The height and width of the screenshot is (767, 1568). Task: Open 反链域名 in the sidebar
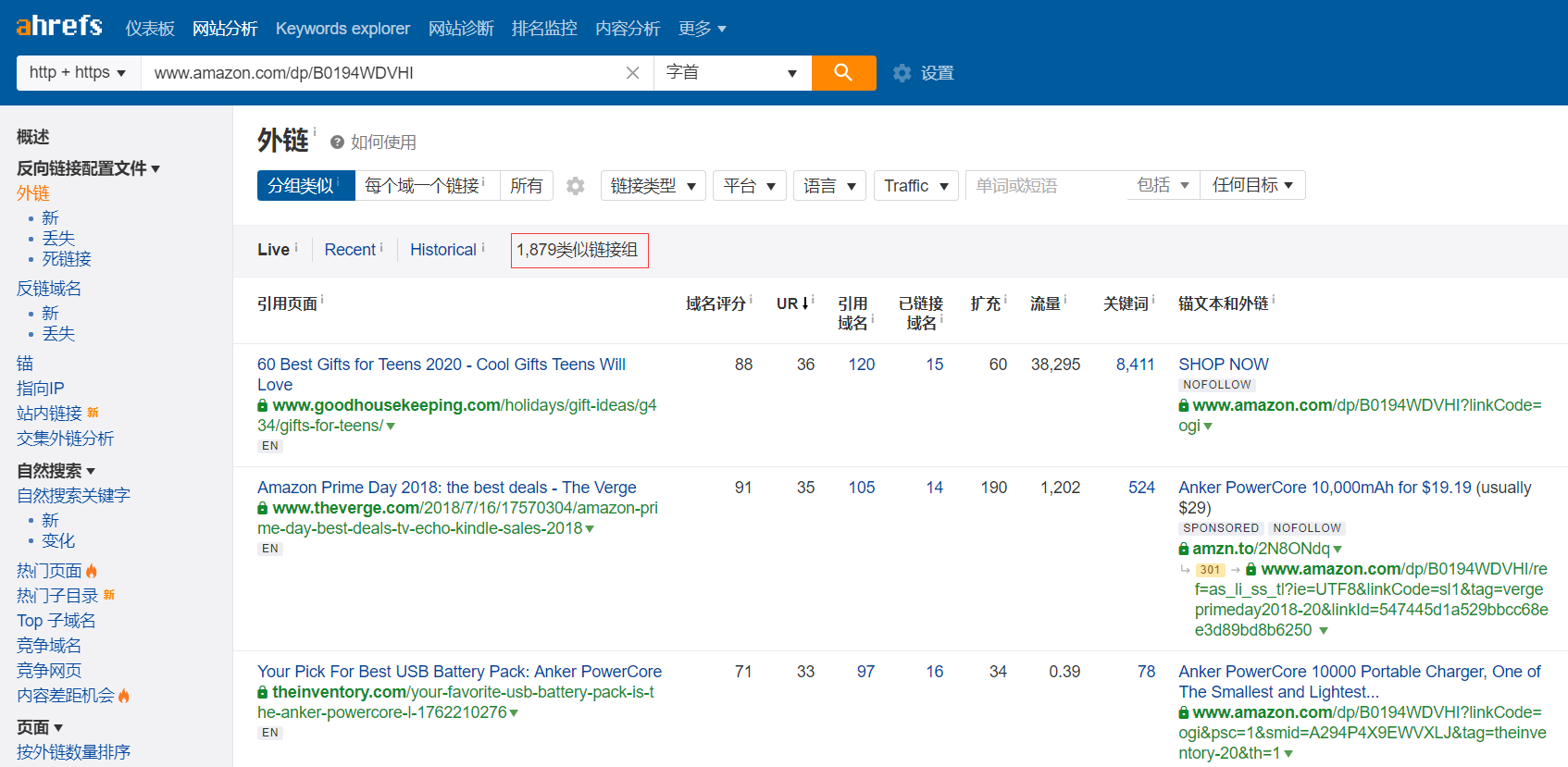49,289
